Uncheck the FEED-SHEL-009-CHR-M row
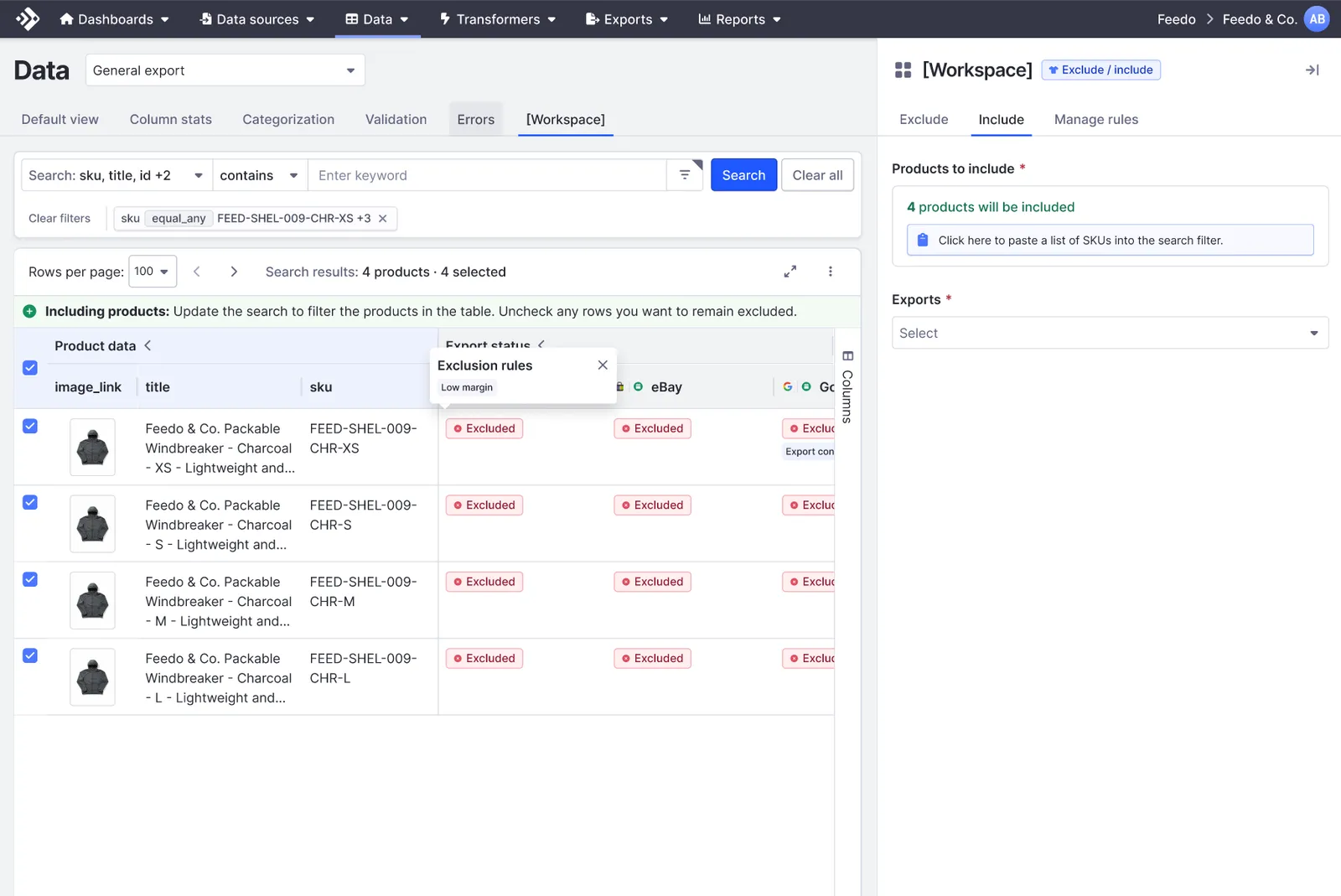This screenshot has height=896, width=1341. (30, 580)
